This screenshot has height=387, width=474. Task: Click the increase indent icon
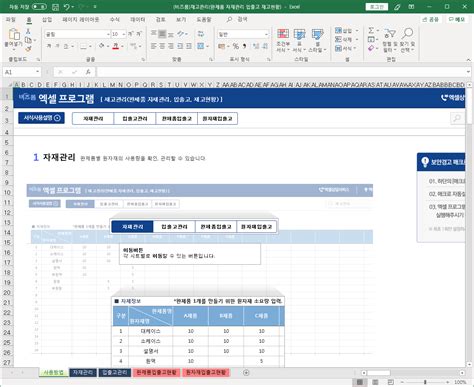point(189,46)
